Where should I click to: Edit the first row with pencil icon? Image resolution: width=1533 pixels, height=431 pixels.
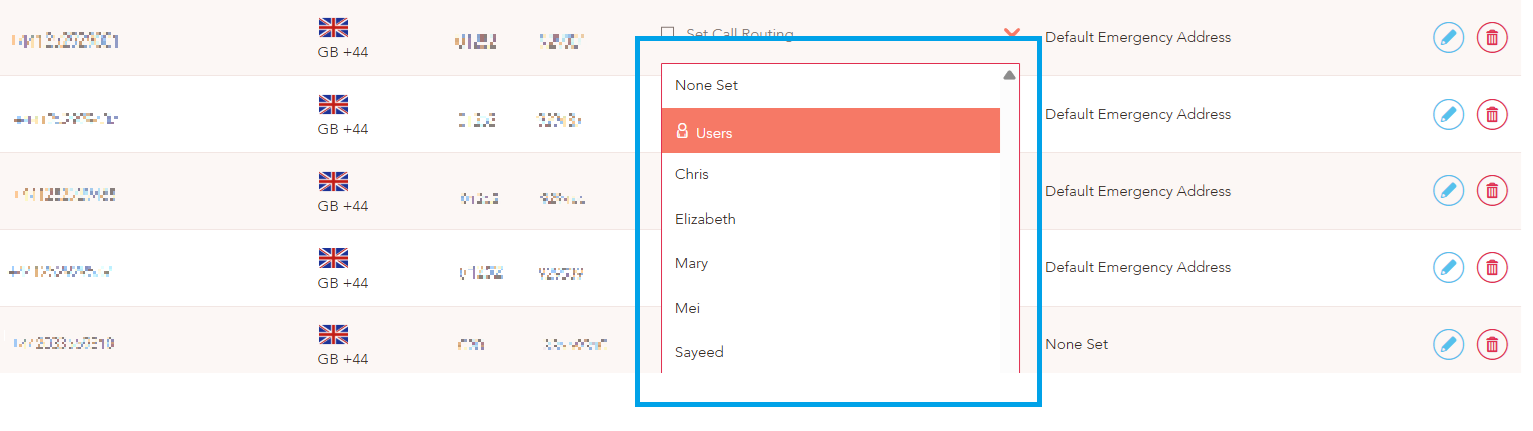[x=1448, y=38]
